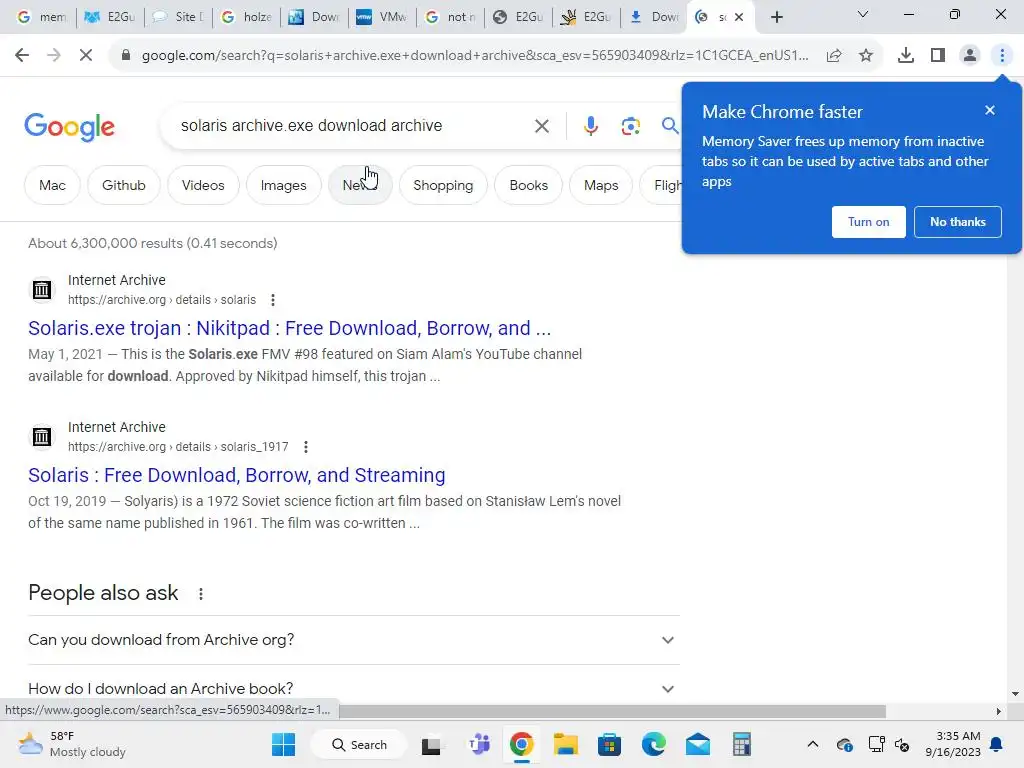Viewport: 1024px width, 768px height.
Task: Click the Google logo
Action: [69, 127]
